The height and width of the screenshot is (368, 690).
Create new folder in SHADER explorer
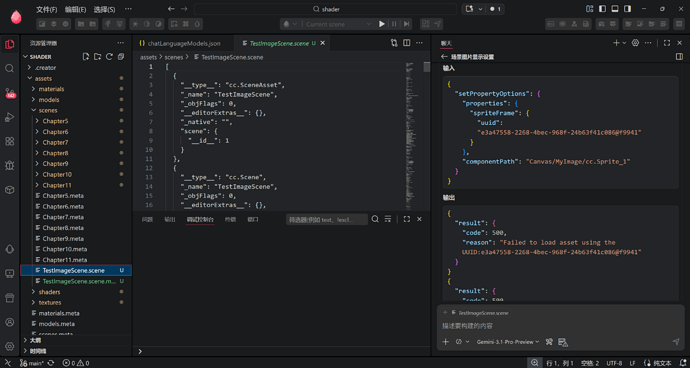[98, 57]
